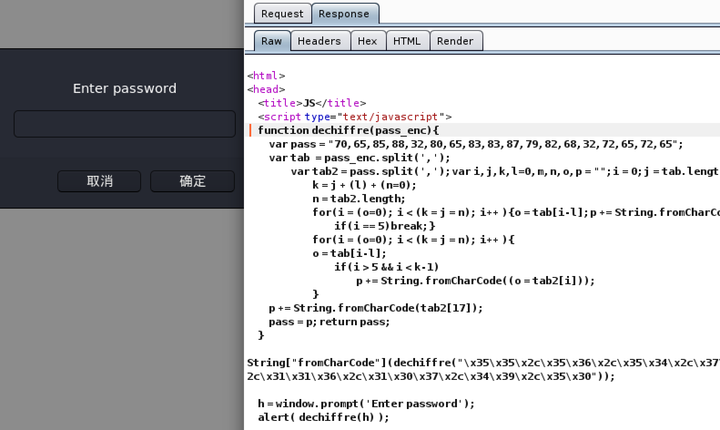Click the '2c\x31\x31\x36...' hex string line
720x430 pixels.
pos(431,377)
